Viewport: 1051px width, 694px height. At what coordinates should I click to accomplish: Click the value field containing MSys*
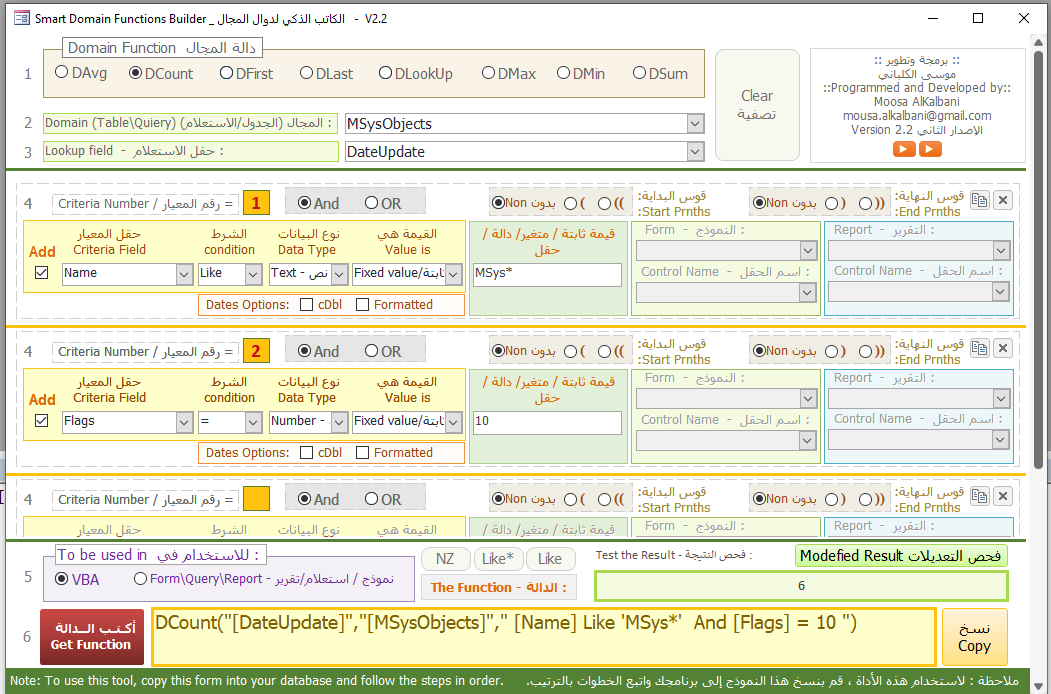click(x=547, y=273)
